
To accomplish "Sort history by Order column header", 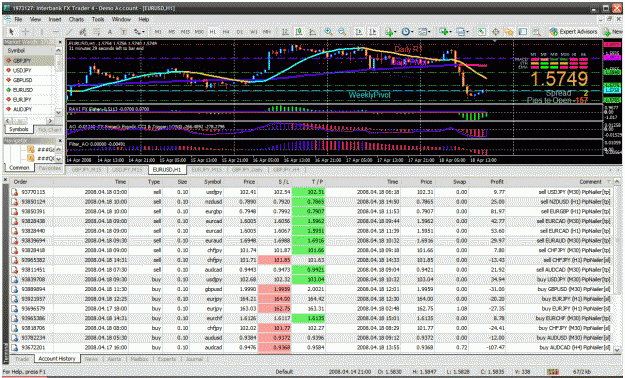I will pos(32,182).
